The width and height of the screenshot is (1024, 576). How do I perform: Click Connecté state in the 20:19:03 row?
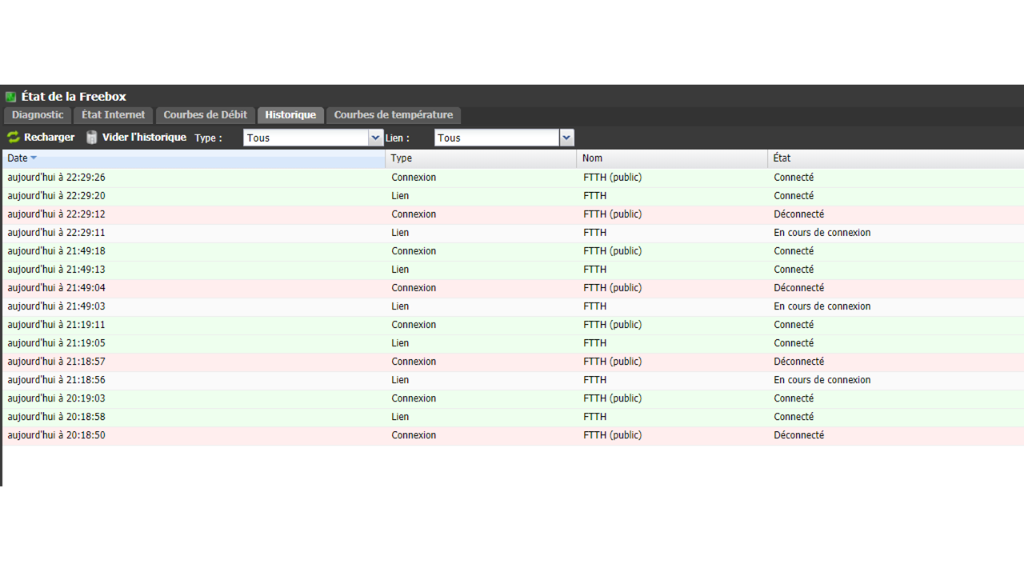793,398
